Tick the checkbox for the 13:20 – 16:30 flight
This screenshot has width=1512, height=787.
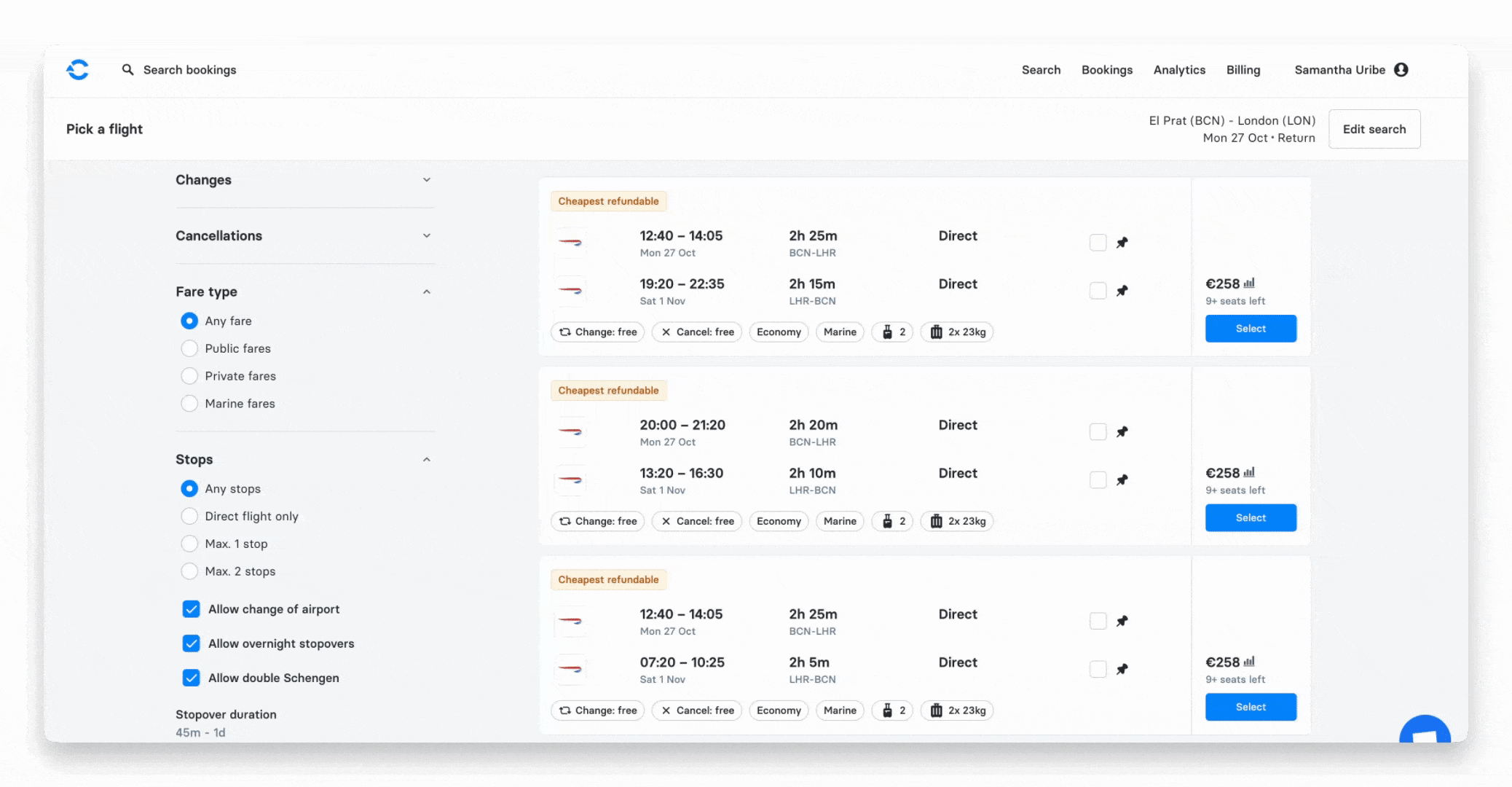coord(1098,480)
